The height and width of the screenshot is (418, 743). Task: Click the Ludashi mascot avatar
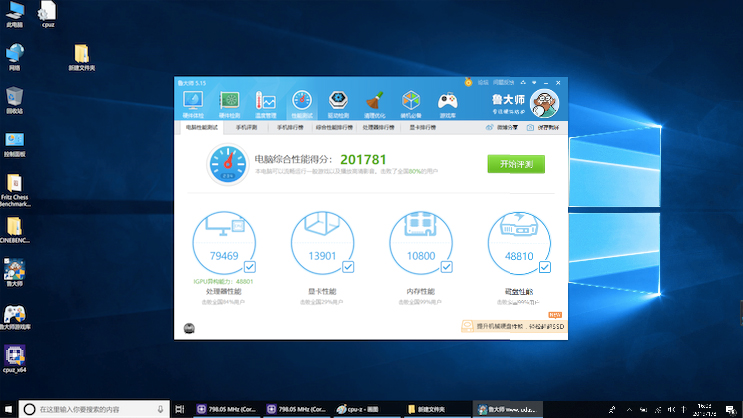(544, 103)
